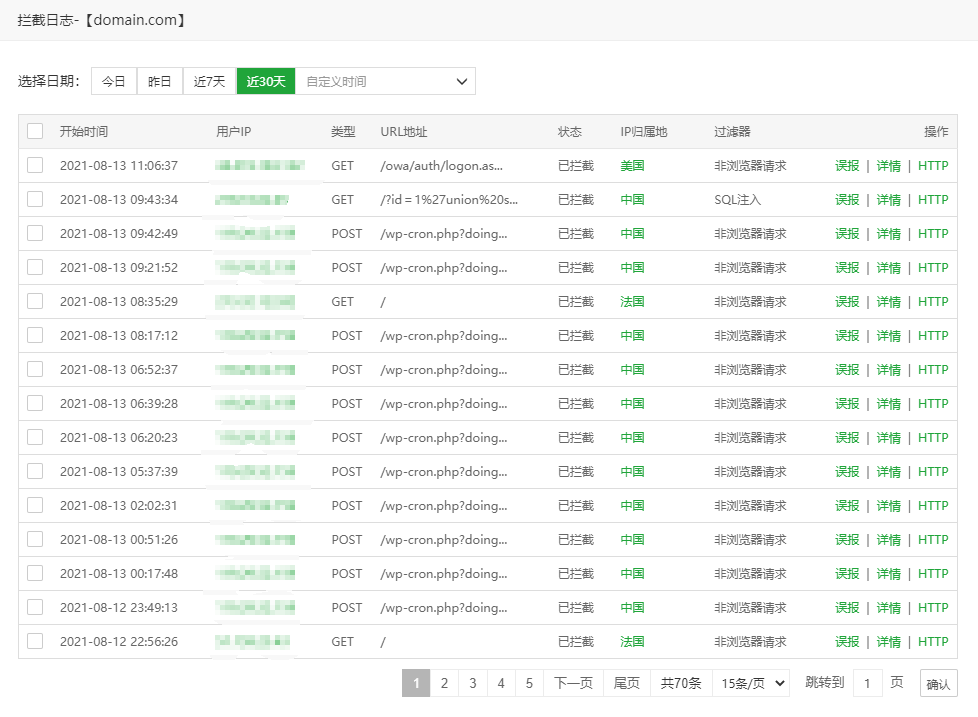978x717 pixels.
Task: Click 误报 on the last log row
Action: tap(846, 642)
